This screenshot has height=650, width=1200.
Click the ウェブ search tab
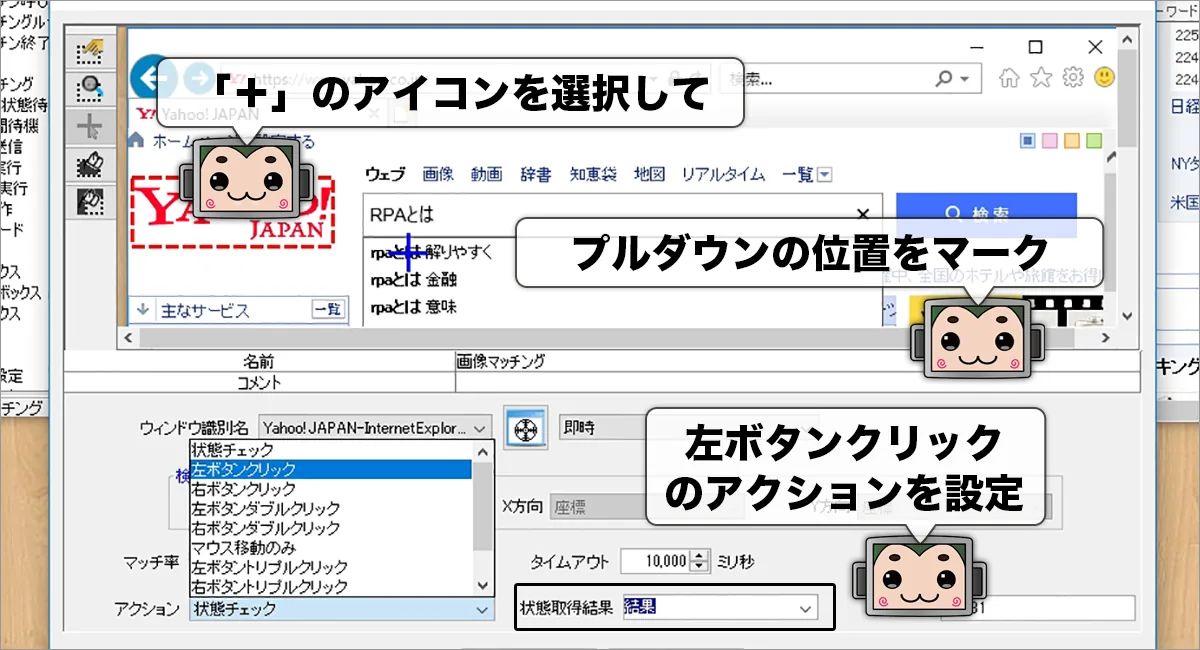click(x=385, y=174)
